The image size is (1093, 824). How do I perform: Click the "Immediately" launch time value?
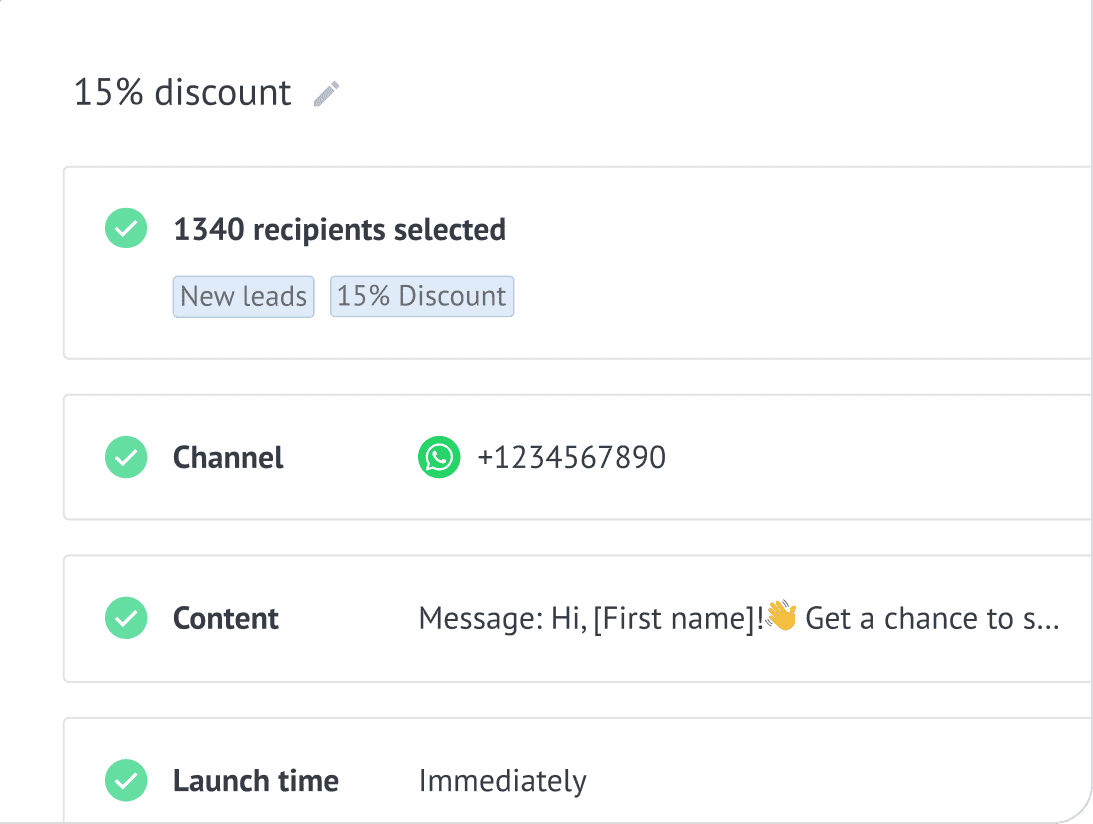[503, 781]
